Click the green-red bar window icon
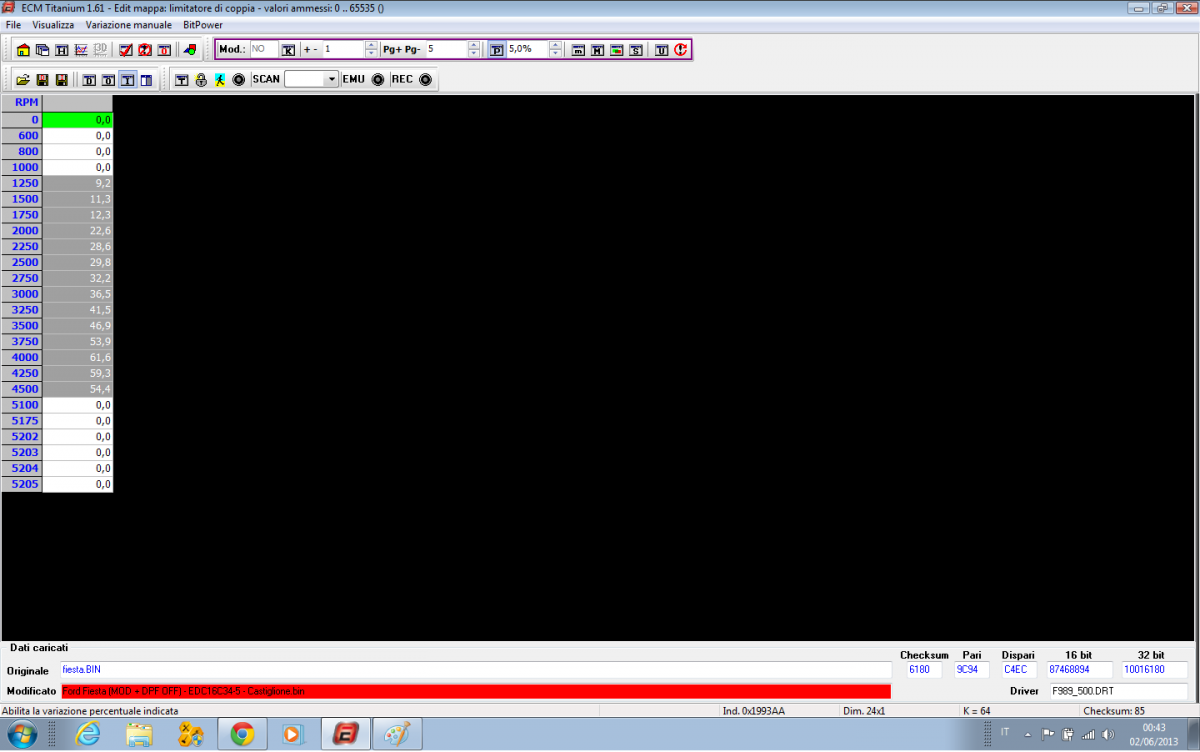1200x752 pixels. 617,50
